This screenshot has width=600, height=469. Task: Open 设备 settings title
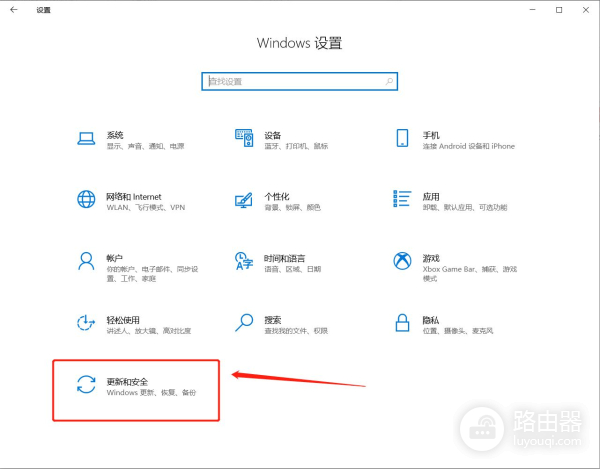273,135
